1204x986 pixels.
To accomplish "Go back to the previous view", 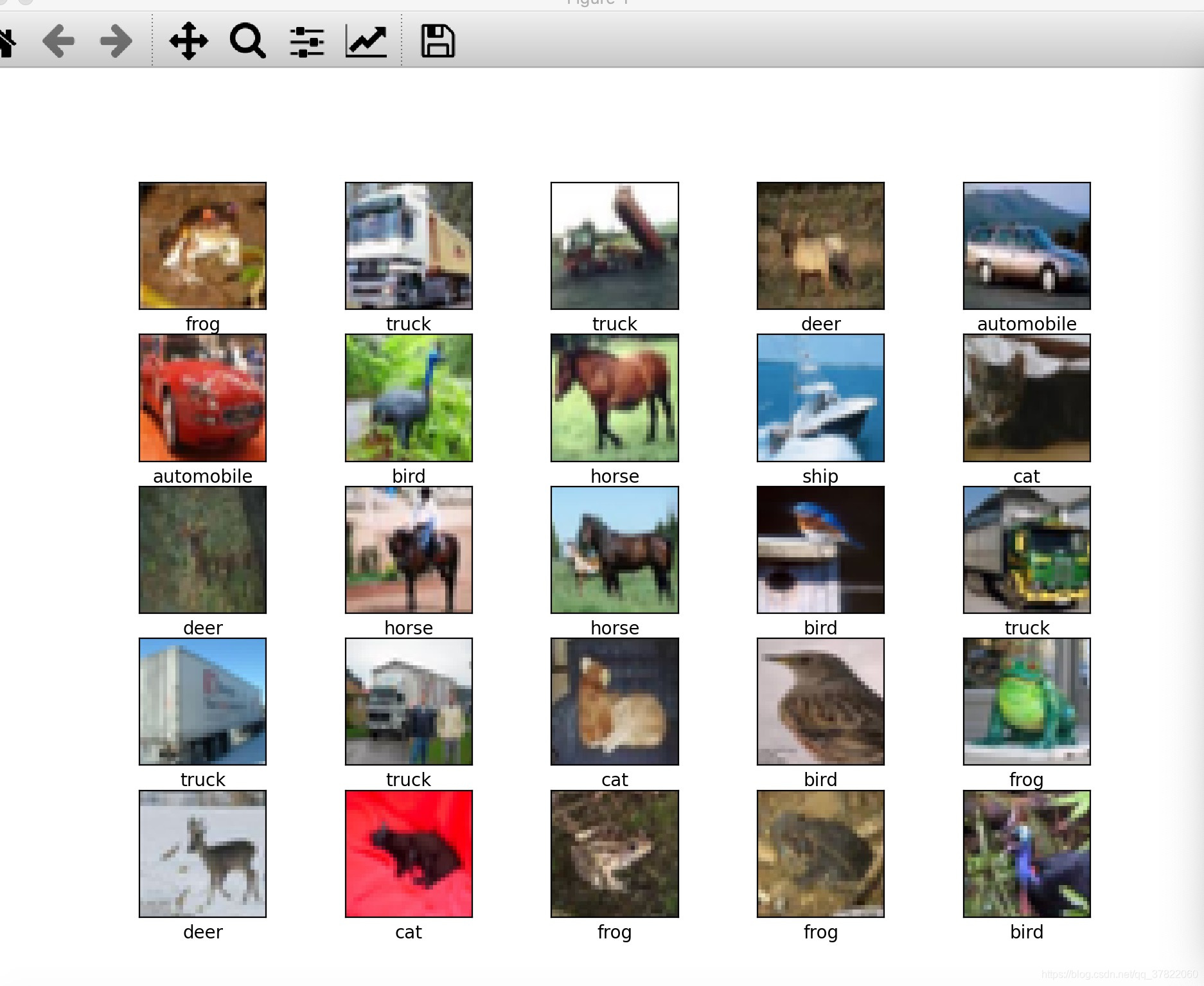I will coord(58,40).
